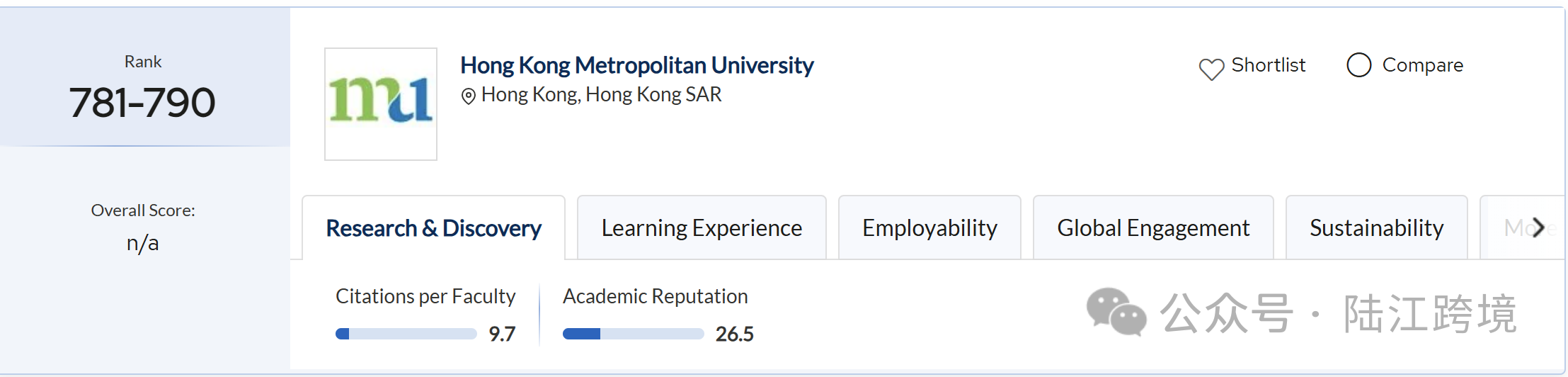Open the Research & Discovery tab
The height and width of the screenshot is (377, 1568).
pos(433,228)
